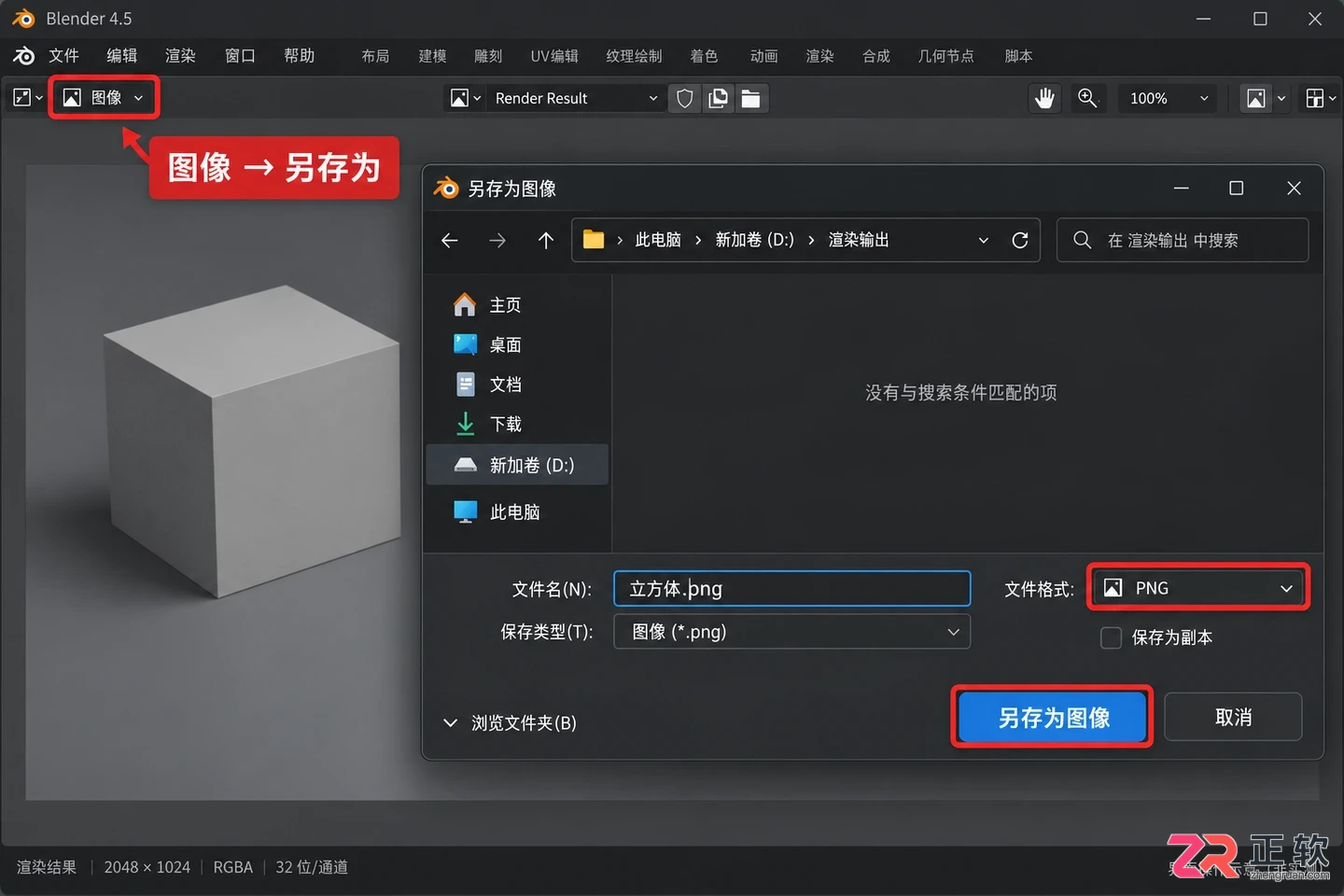Click the 另存为图像 save button

click(x=1053, y=717)
